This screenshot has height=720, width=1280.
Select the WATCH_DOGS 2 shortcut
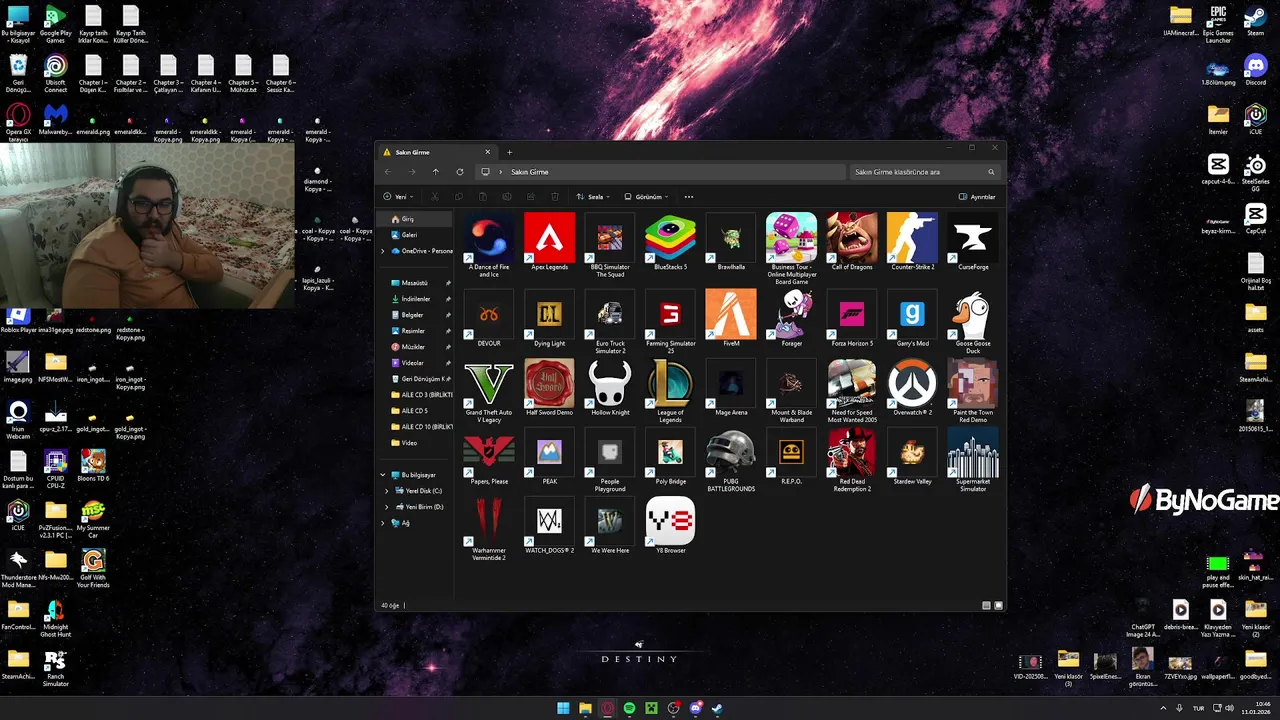pyautogui.click(x=549, y=525)
